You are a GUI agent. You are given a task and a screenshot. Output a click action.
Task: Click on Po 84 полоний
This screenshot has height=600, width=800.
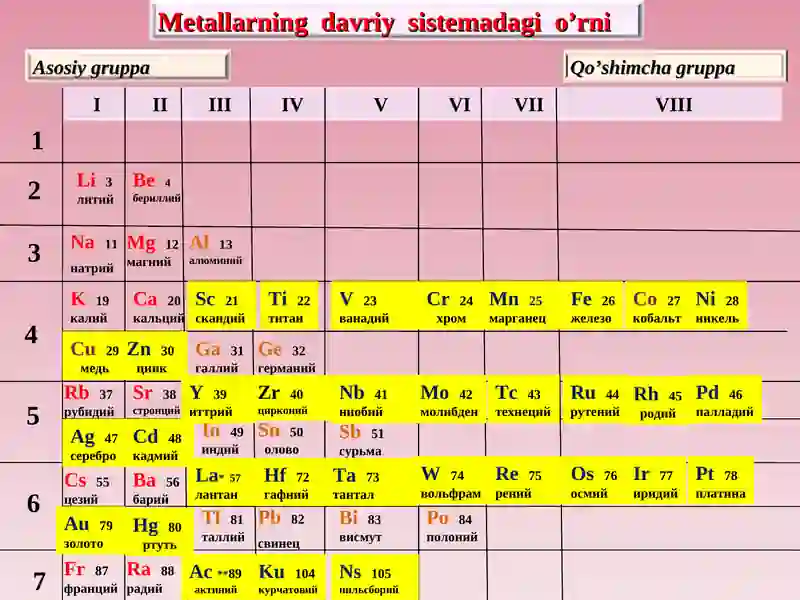(x=452, y=527)
